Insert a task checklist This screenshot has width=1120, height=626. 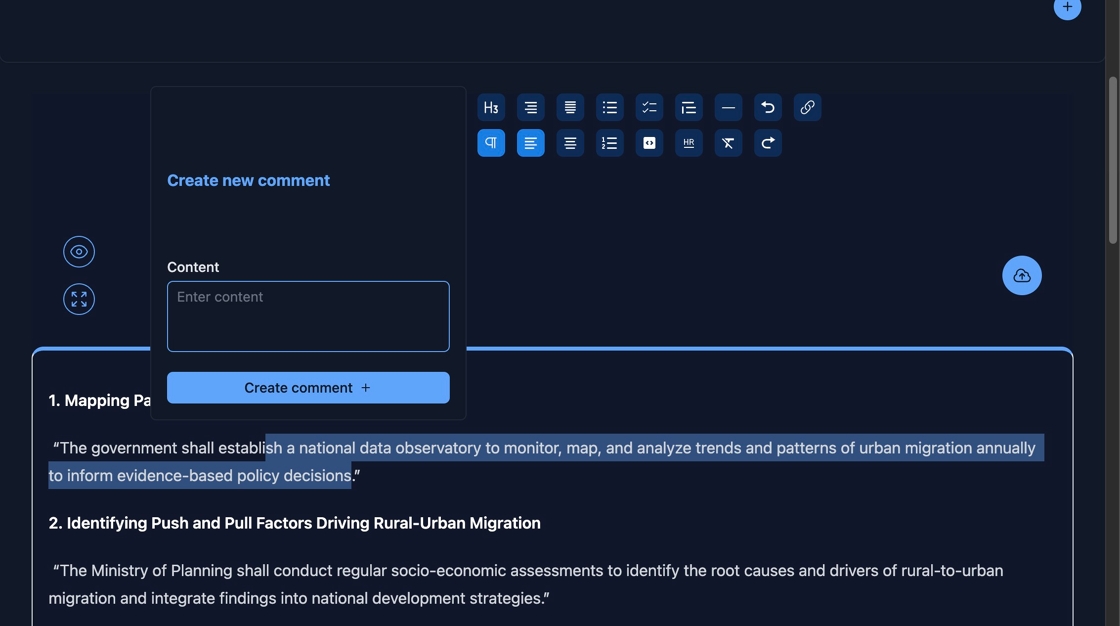click(649, 108)
